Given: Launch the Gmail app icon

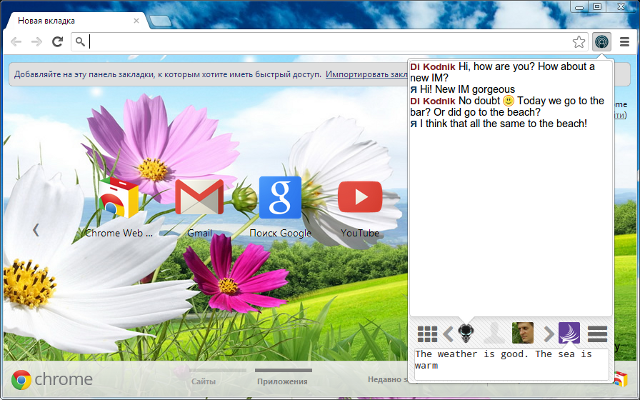Looking at the screenshot, I should 199,198.
